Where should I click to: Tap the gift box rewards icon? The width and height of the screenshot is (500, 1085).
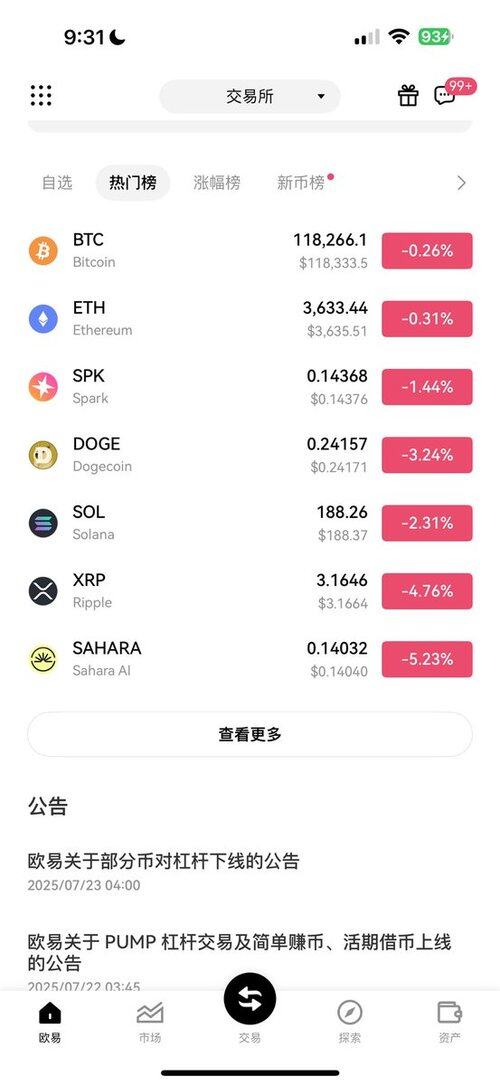pos(408,95)
